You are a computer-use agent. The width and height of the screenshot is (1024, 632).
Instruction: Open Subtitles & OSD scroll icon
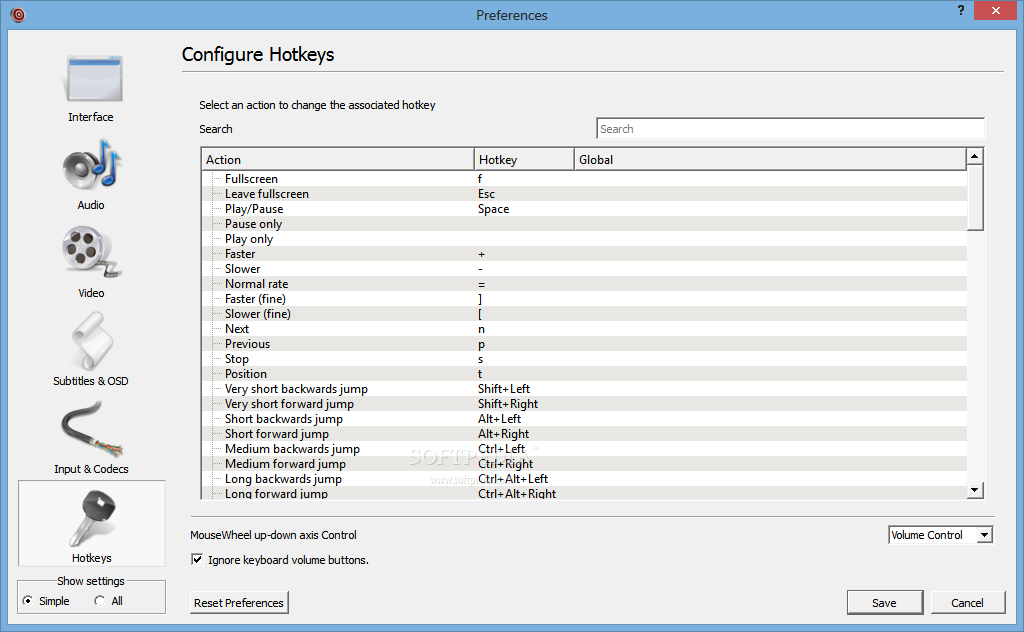[91, 341]
